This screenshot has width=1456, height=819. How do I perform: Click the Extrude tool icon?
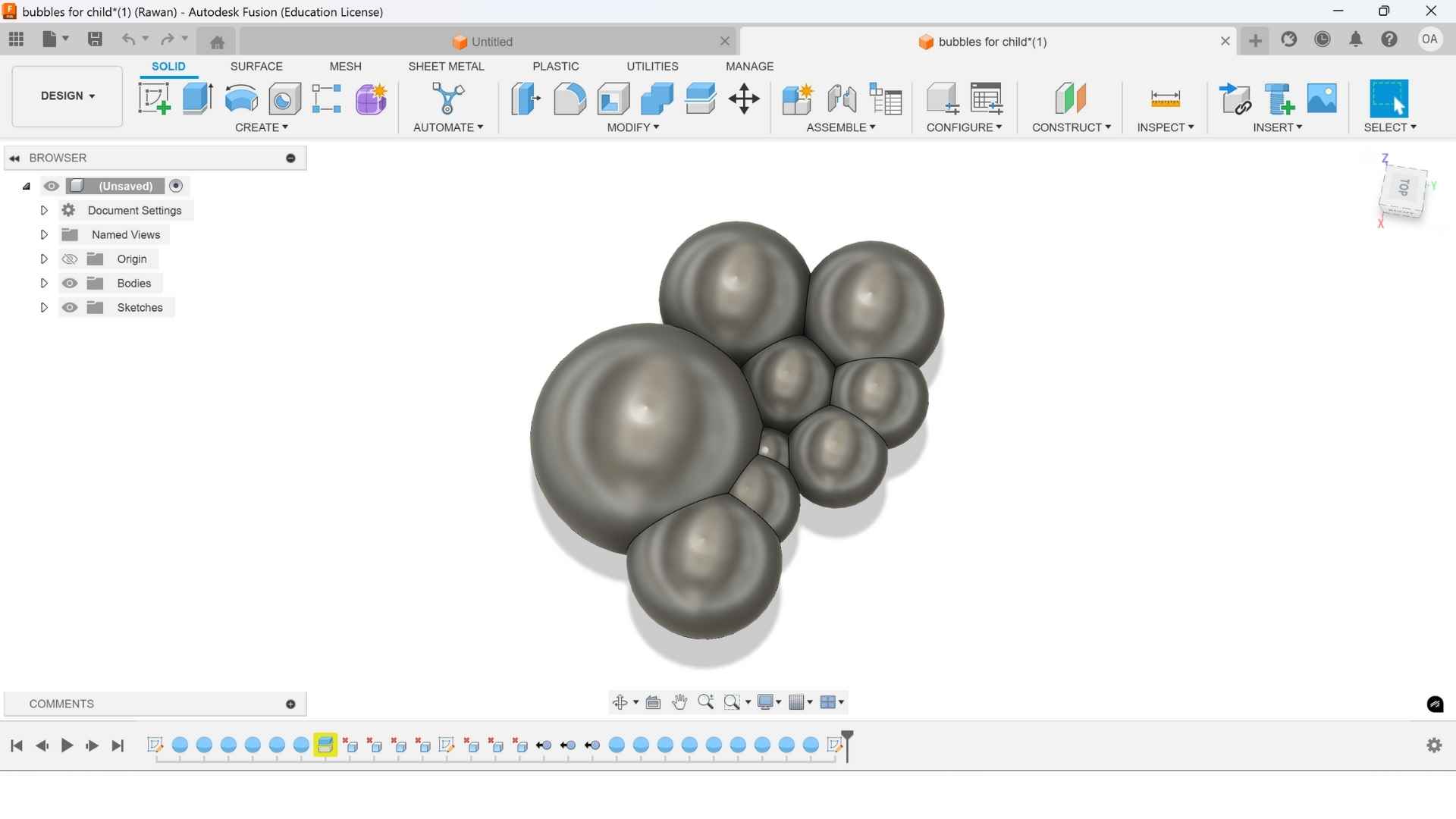[x=198, y=99]
